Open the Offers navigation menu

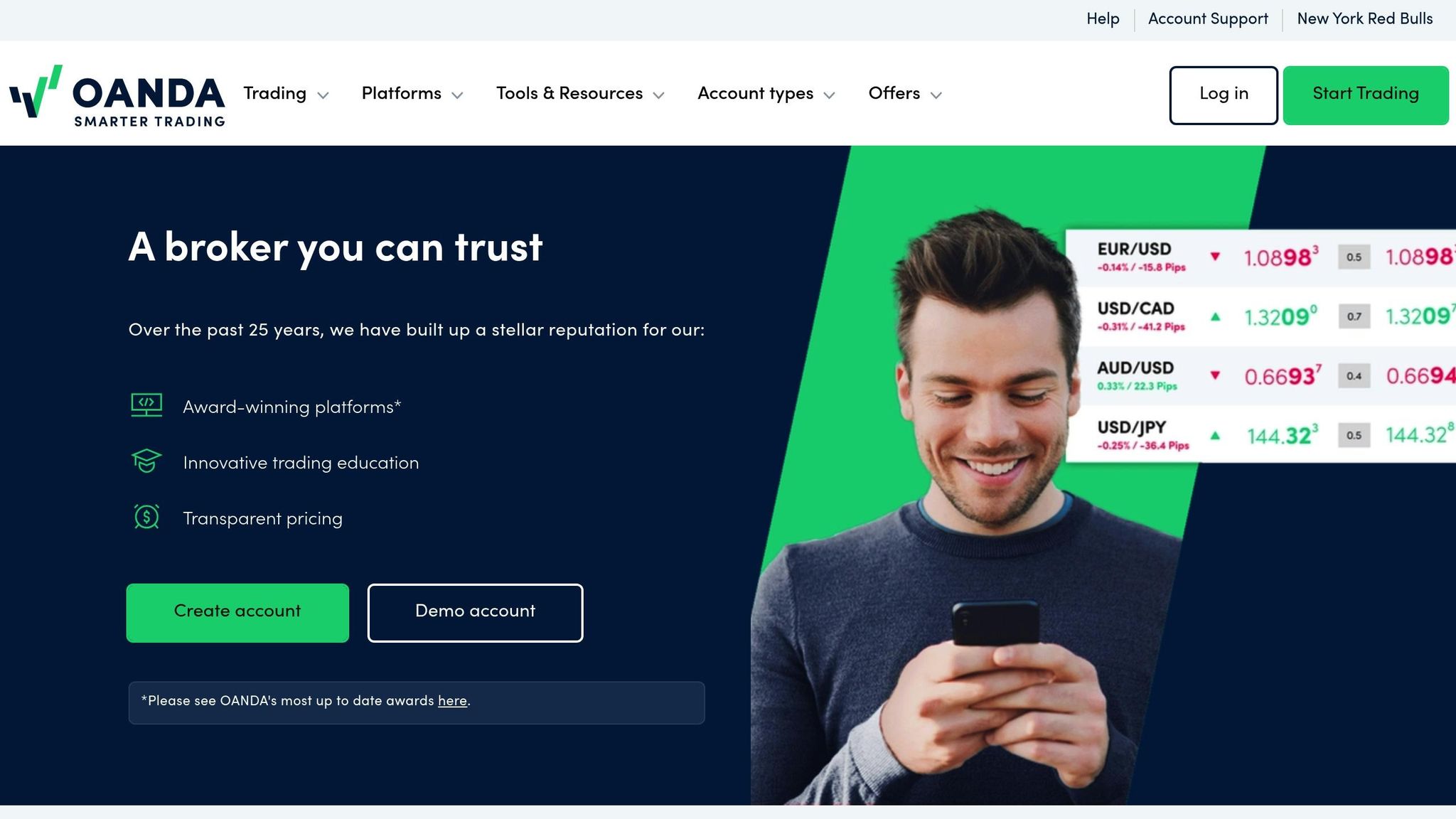click(905, 94)
